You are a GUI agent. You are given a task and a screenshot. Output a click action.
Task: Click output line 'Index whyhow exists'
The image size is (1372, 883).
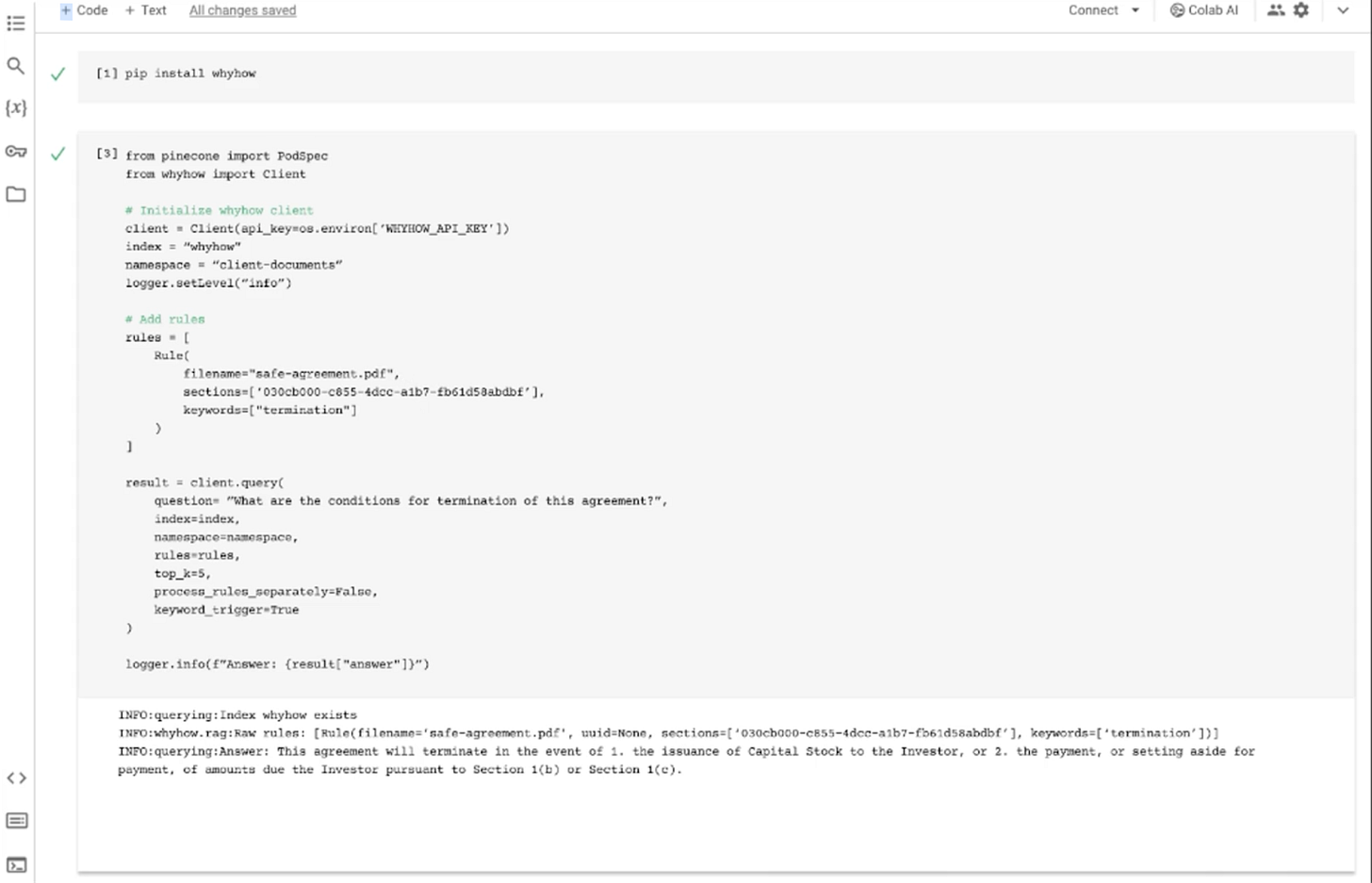[237, 715]
